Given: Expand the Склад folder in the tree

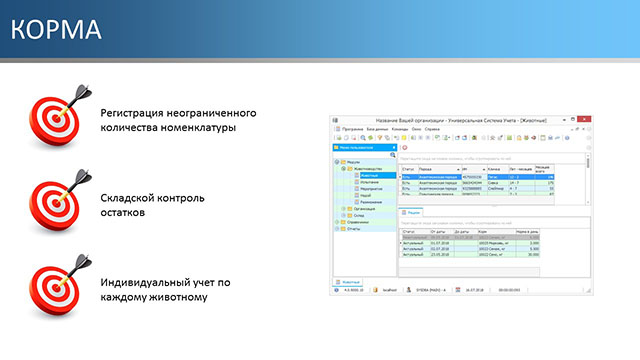Looking at the screenshot, I should [344, 215].
